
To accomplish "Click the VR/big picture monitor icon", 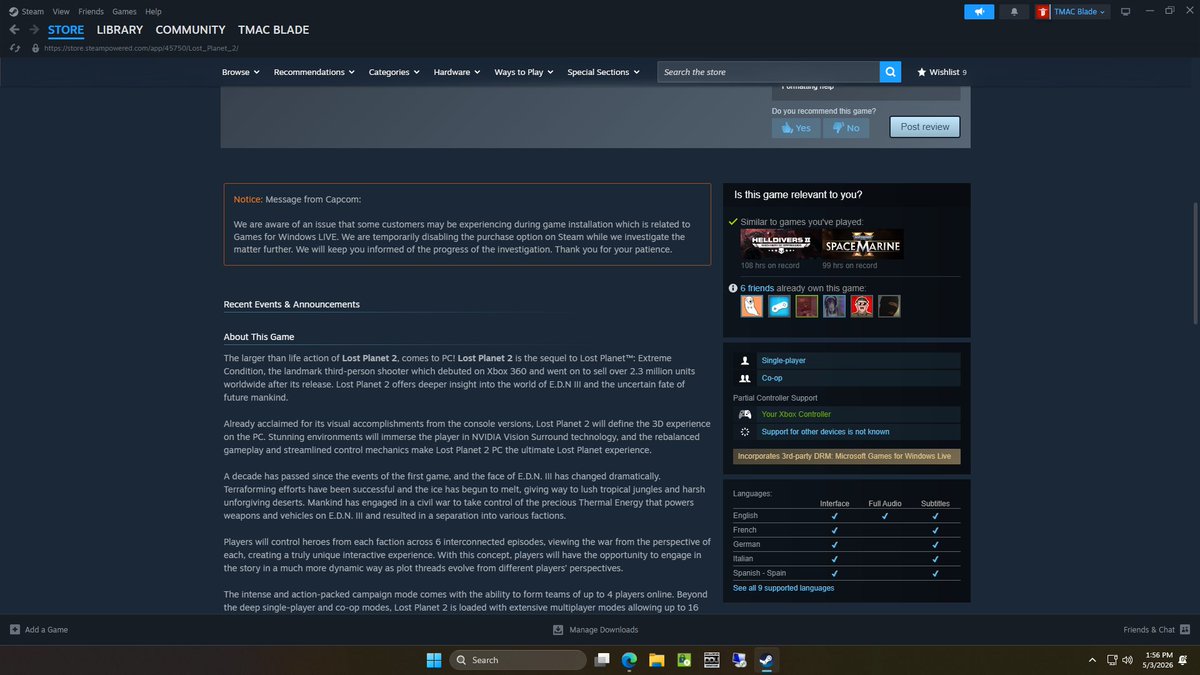I will [x=1125, y=11].
